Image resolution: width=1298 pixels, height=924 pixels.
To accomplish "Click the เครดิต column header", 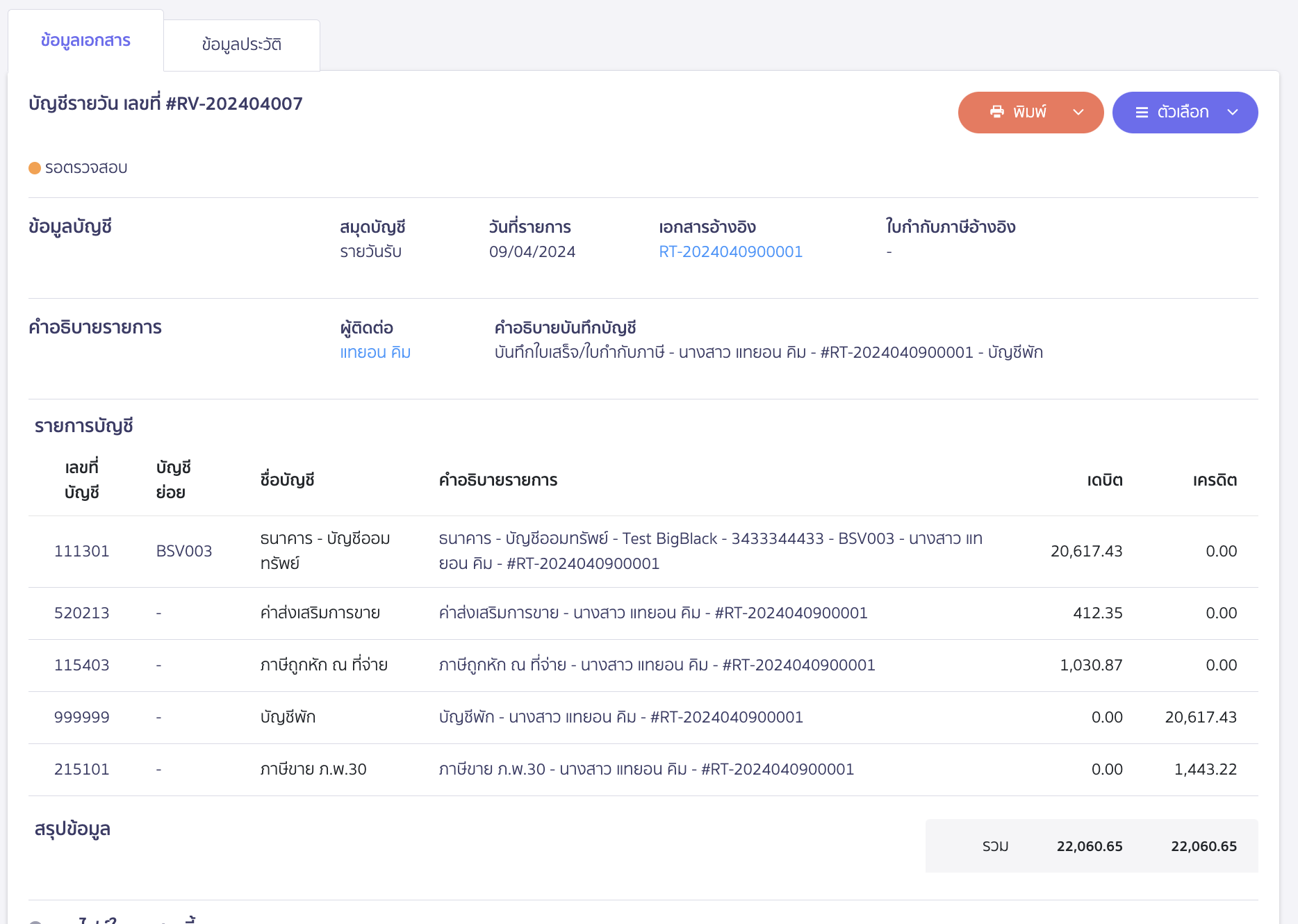I will click(1215, 480).
